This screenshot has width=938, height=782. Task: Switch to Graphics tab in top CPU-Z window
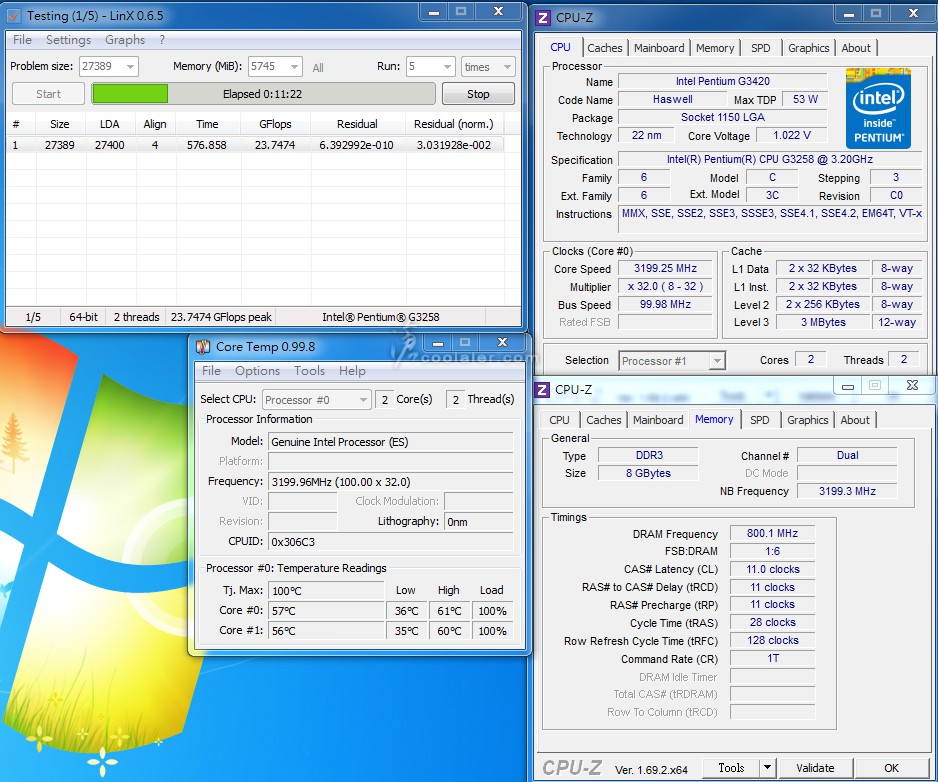coord(809,48)
